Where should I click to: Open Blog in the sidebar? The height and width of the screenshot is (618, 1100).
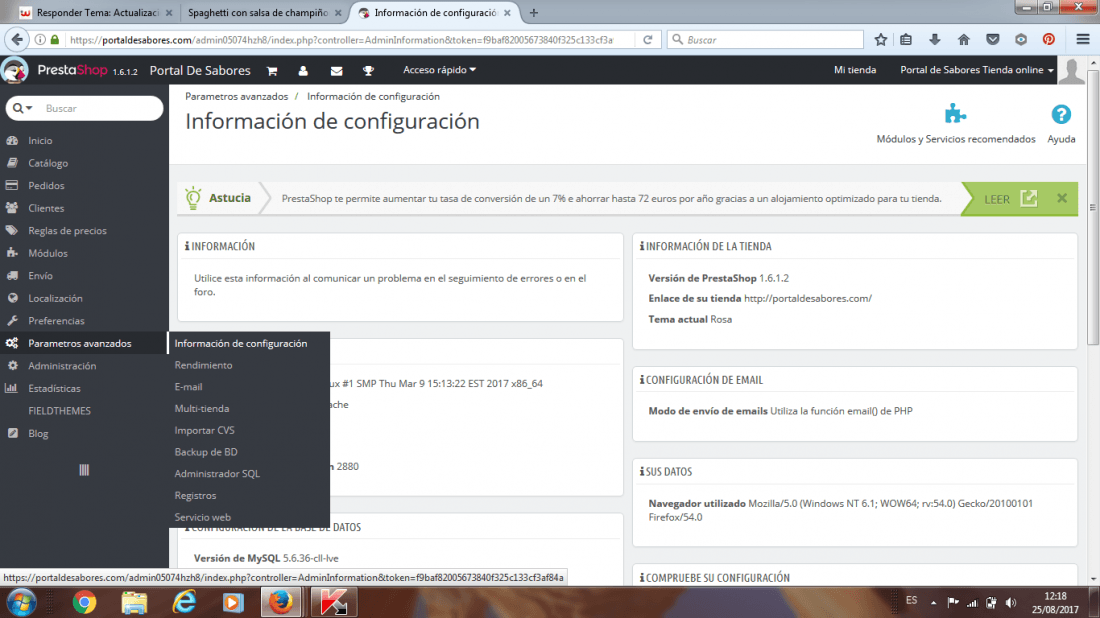(x=38, y=434)
